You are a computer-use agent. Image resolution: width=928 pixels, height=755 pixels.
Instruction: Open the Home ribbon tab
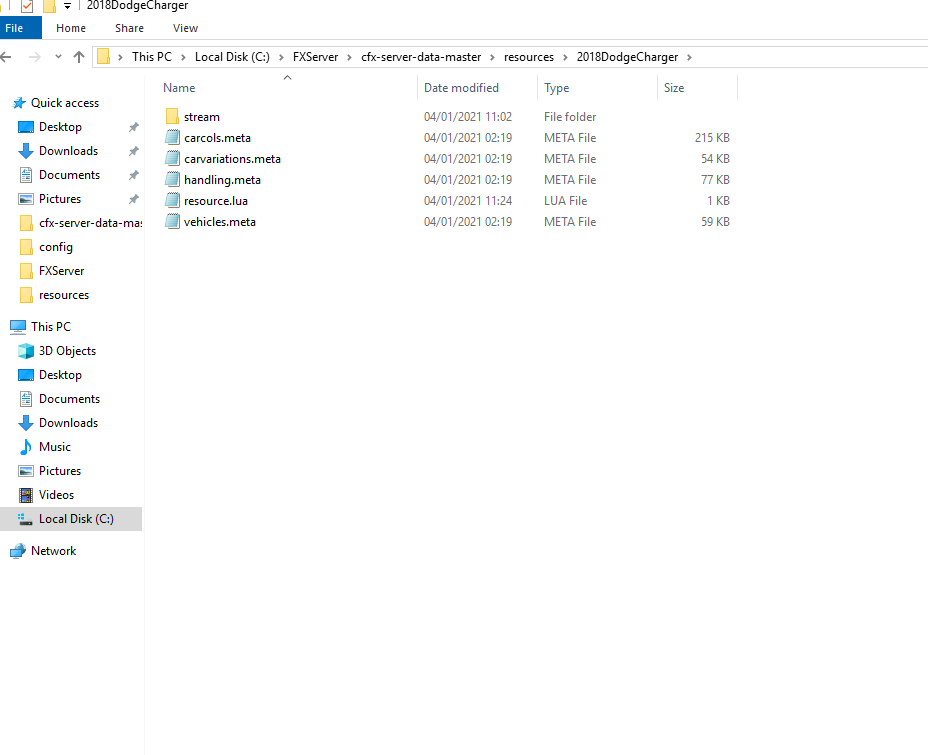pyautogui.click(x=71, y=28)
